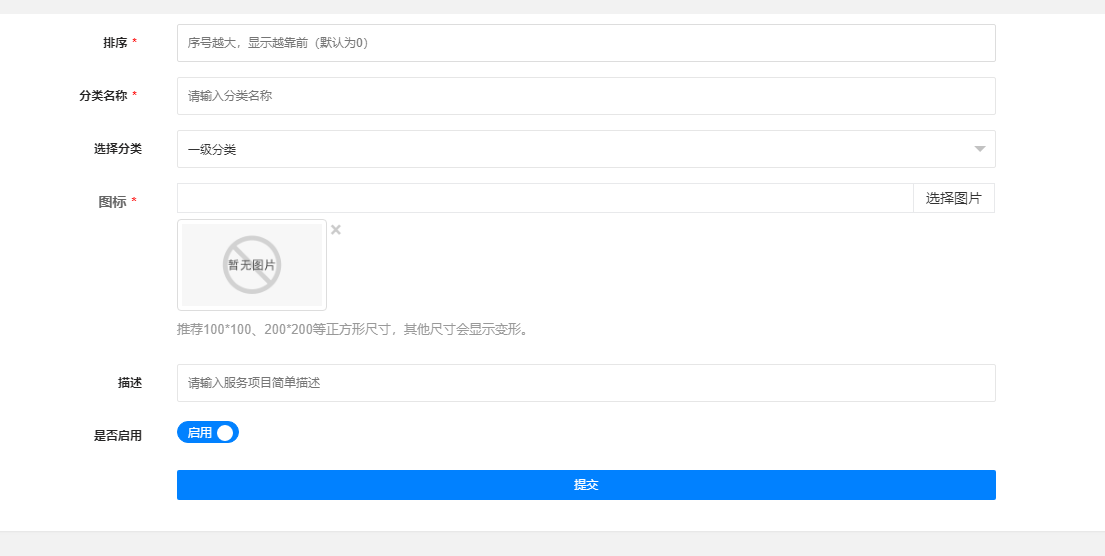The height and width of the screenshot is (556, 1105).
Task: Click the 分类名称 field label
Action: [103, 96]
